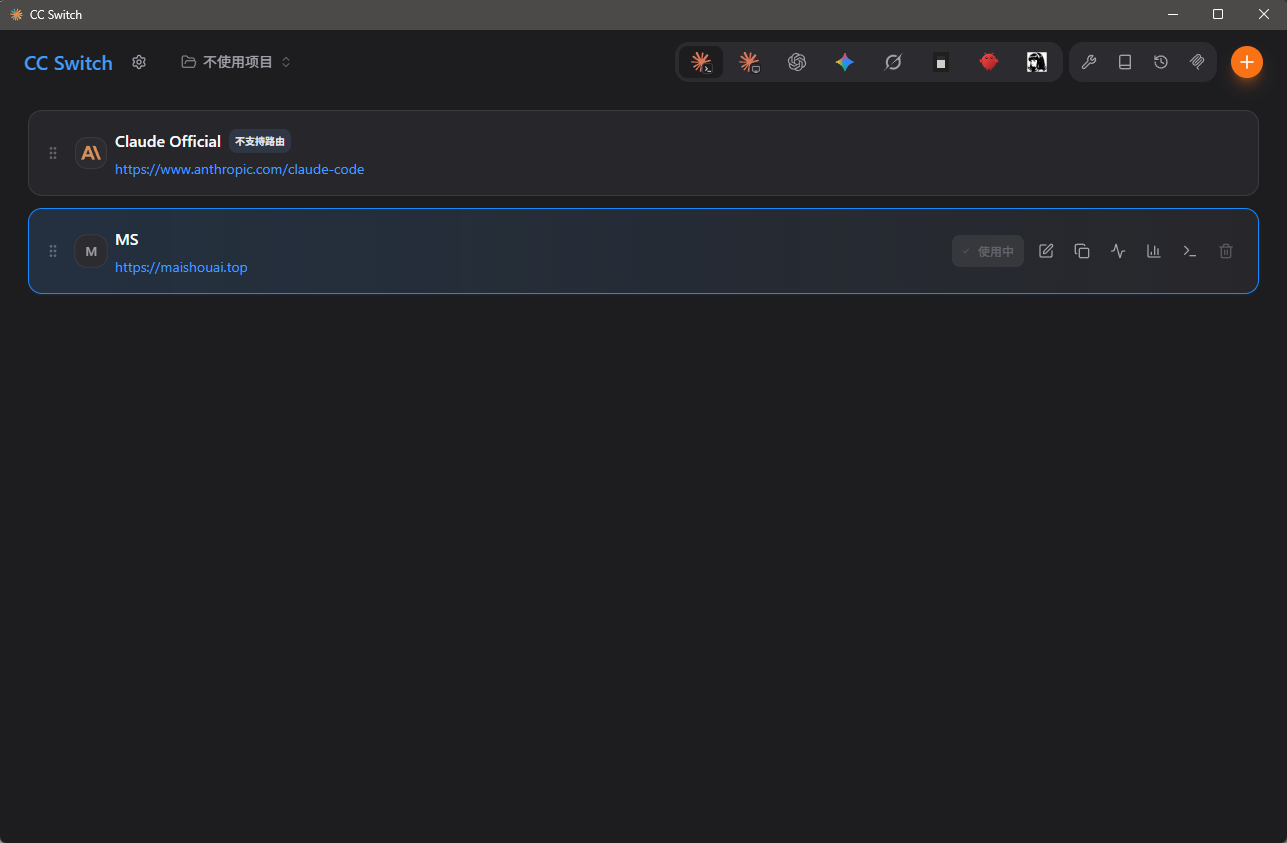1287x843 pixels.
Task: Open settings via the gear icon
Action: coord(139,62)
